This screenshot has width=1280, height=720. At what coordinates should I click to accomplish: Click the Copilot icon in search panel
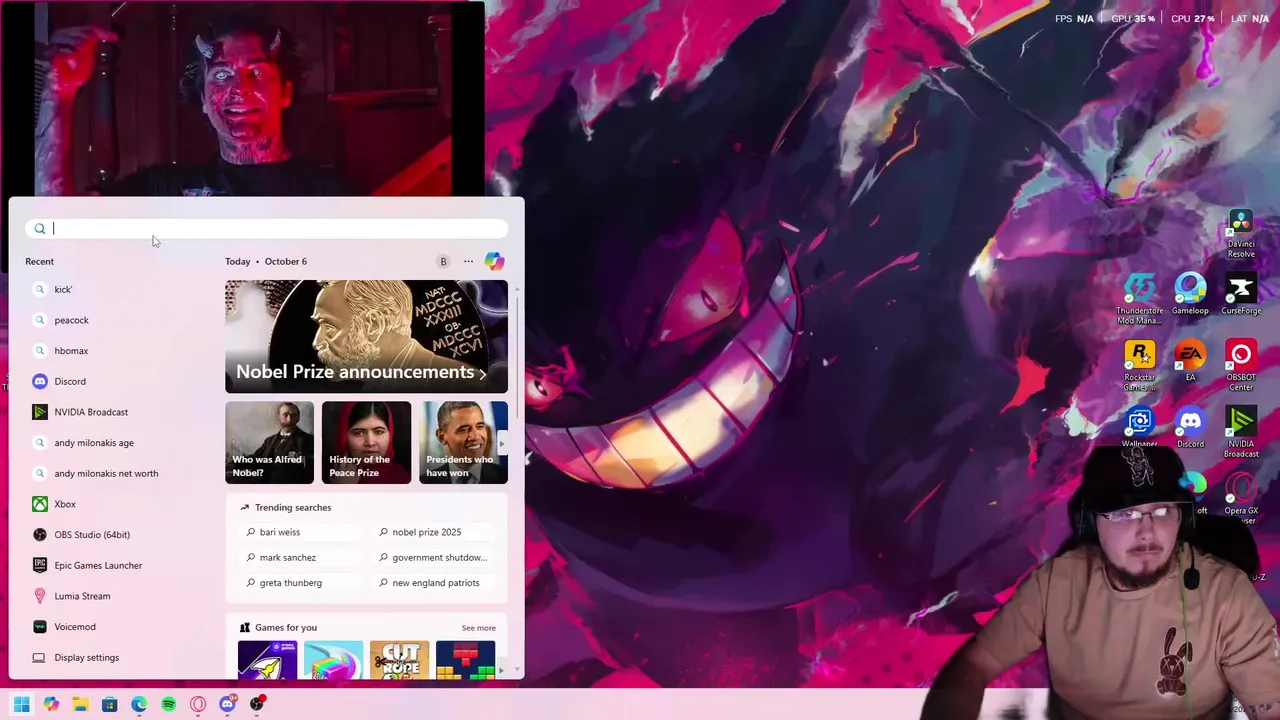(x=494, y=261)
